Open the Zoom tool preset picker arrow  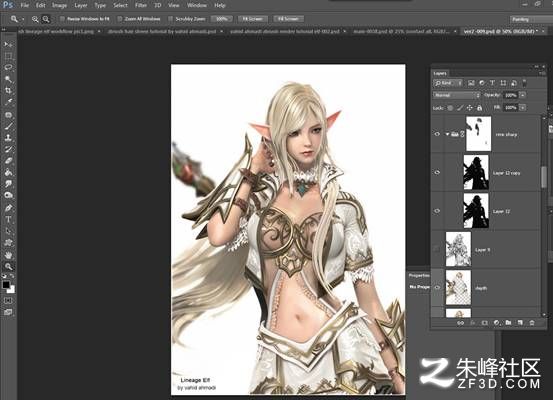point(23,19)
